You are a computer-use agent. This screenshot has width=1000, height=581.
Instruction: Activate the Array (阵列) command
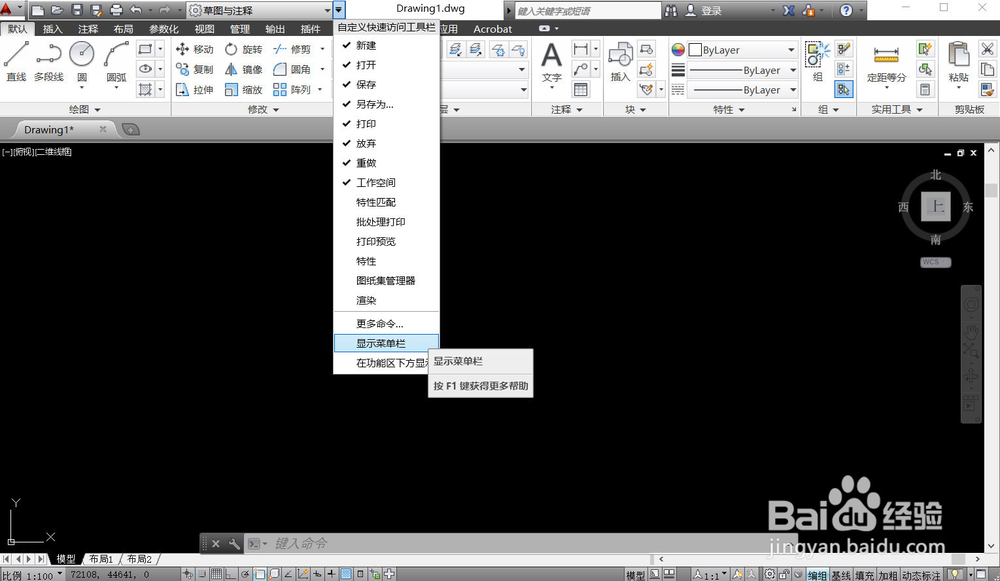[x=295, y=89]
